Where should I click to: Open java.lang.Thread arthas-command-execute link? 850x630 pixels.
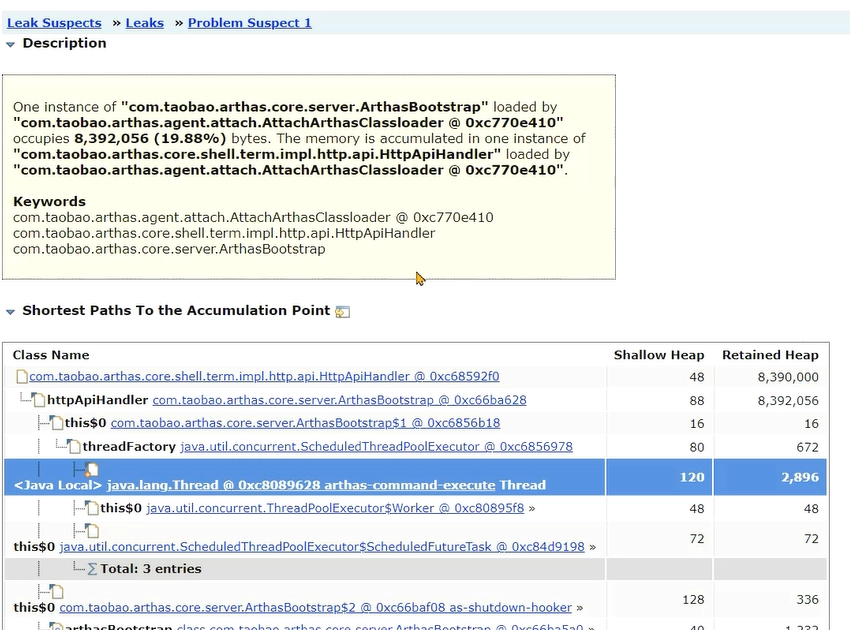click(301, 485)
